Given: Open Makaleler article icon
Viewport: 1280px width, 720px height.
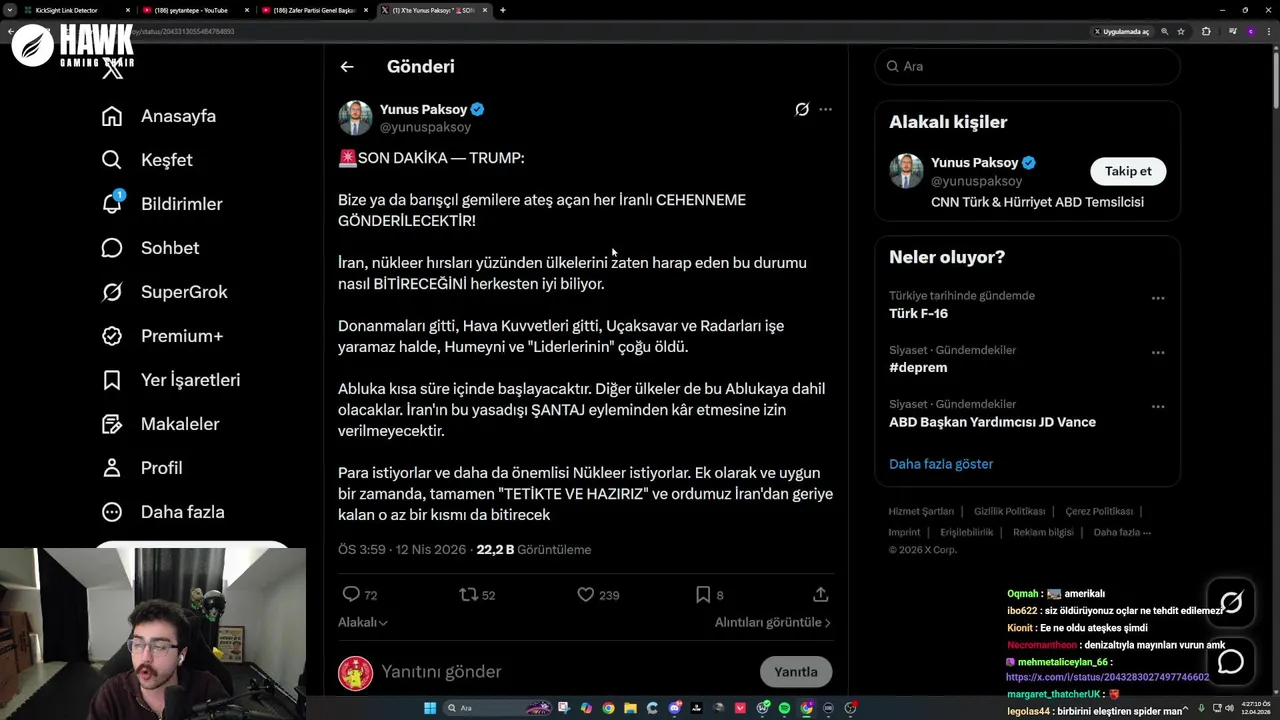Looking at the screenshot, I should coord(112,424).
